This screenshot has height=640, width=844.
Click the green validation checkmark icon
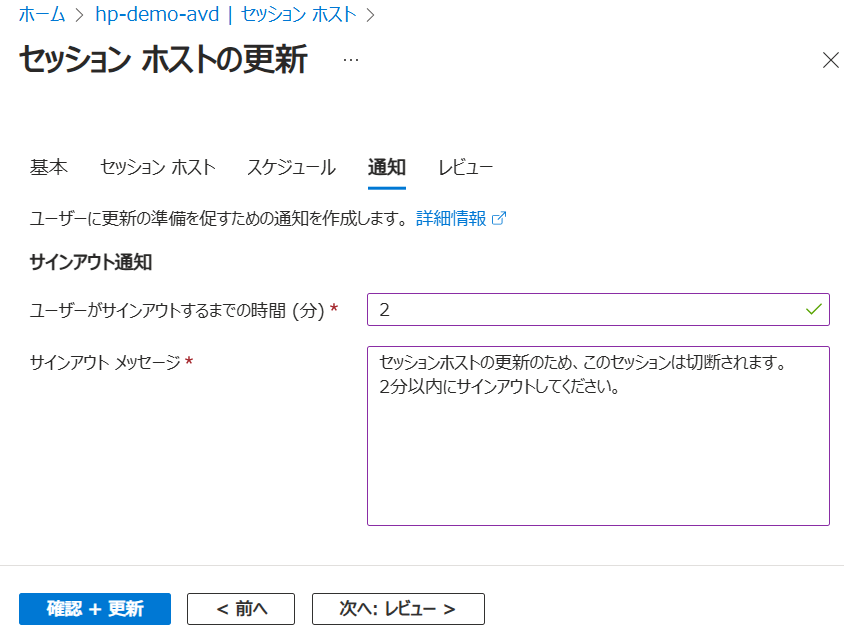point(814,310)
